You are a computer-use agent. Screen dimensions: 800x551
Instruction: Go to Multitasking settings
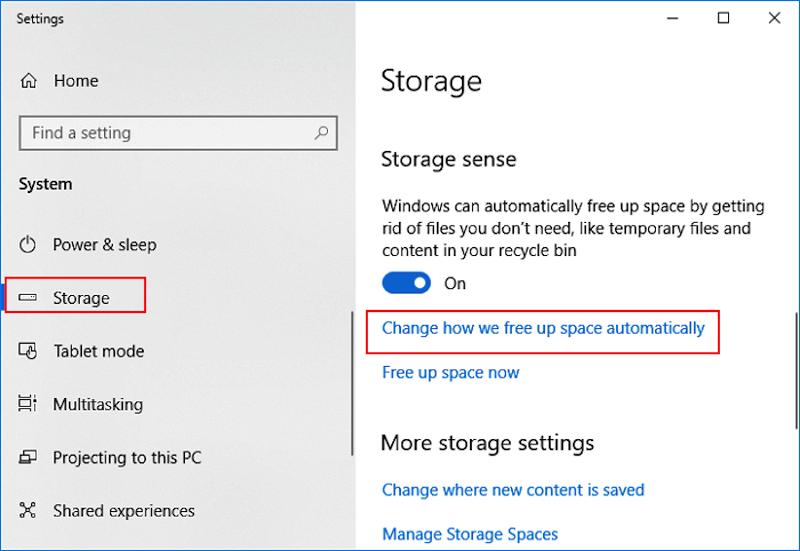[97, 404]
